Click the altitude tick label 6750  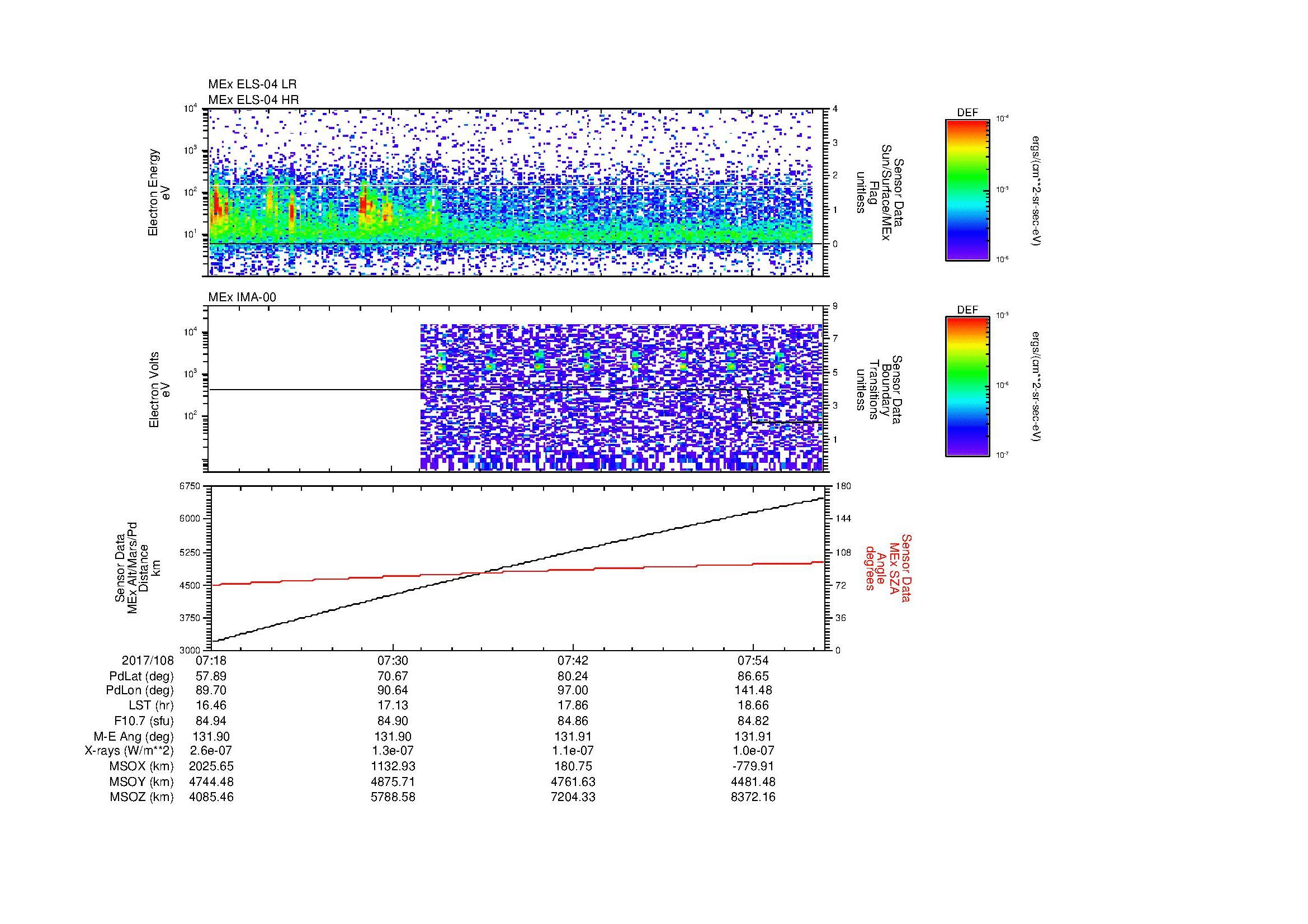tap(191, 486)
